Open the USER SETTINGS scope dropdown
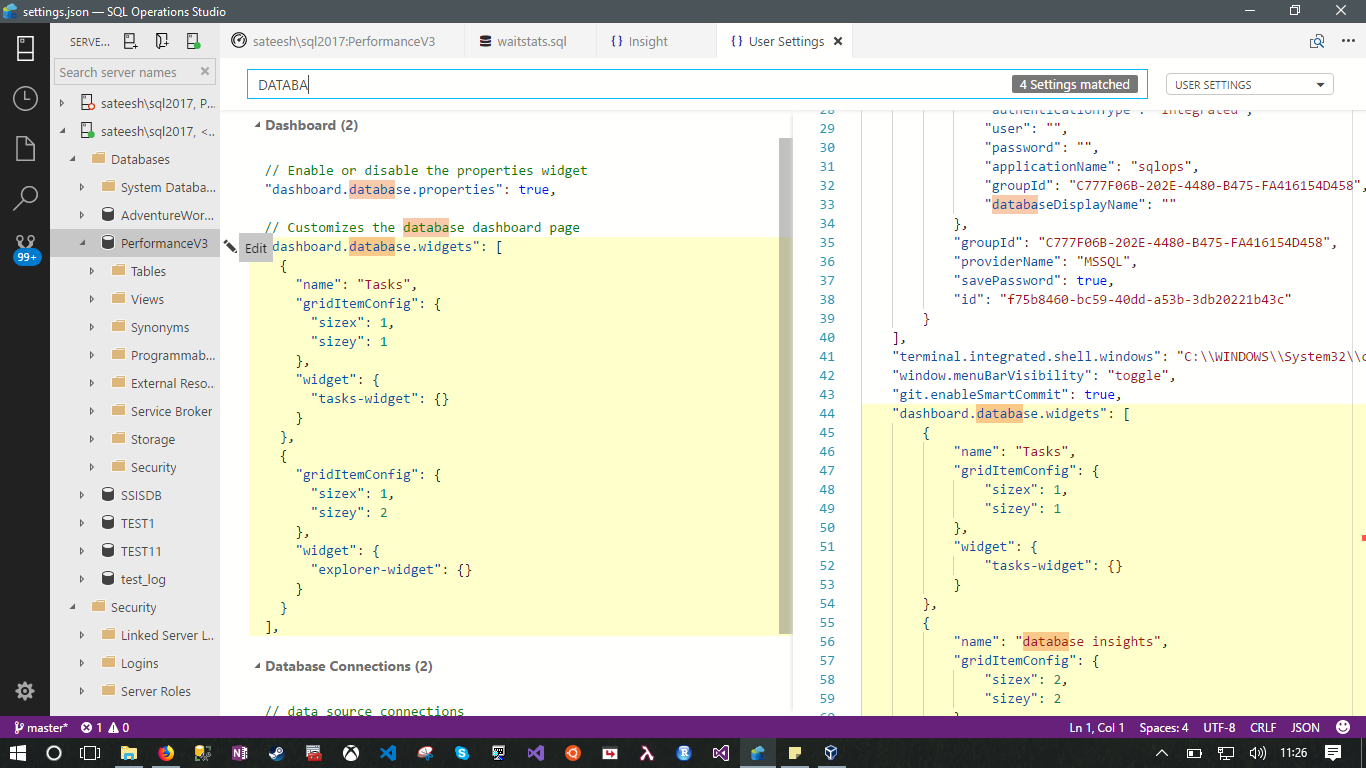This screenshot has width=1366, height=768. 1249,84
